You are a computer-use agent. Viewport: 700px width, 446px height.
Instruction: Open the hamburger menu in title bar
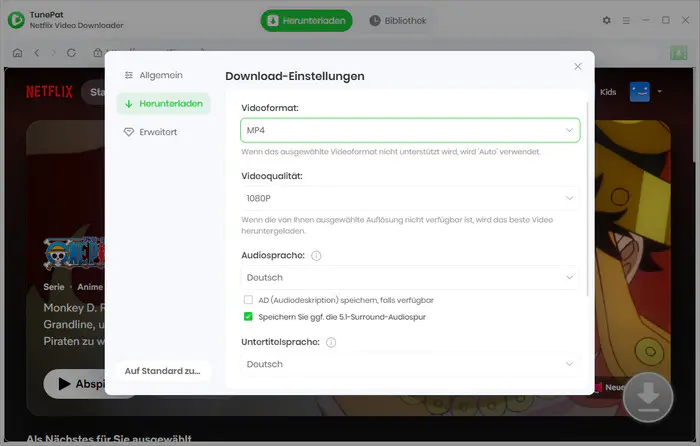626,21
